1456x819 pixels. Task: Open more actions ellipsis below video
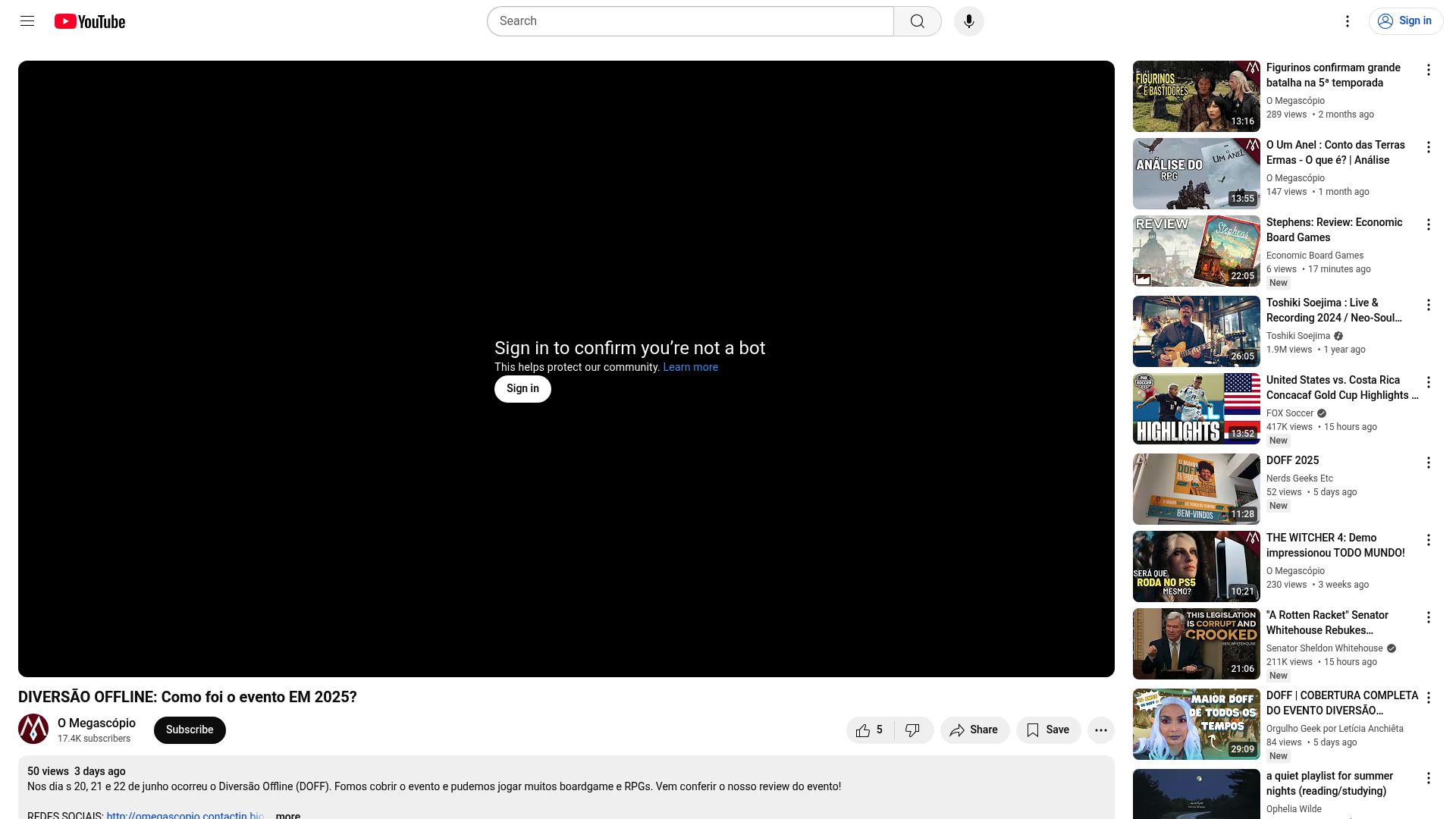point(1100,730)
